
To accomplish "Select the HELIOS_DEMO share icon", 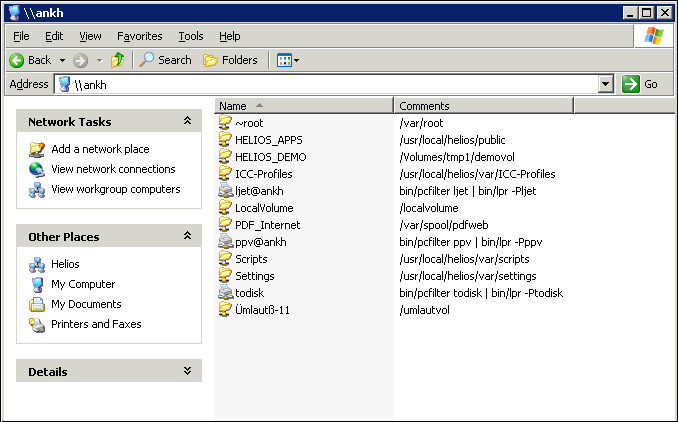I will point(225,156).
